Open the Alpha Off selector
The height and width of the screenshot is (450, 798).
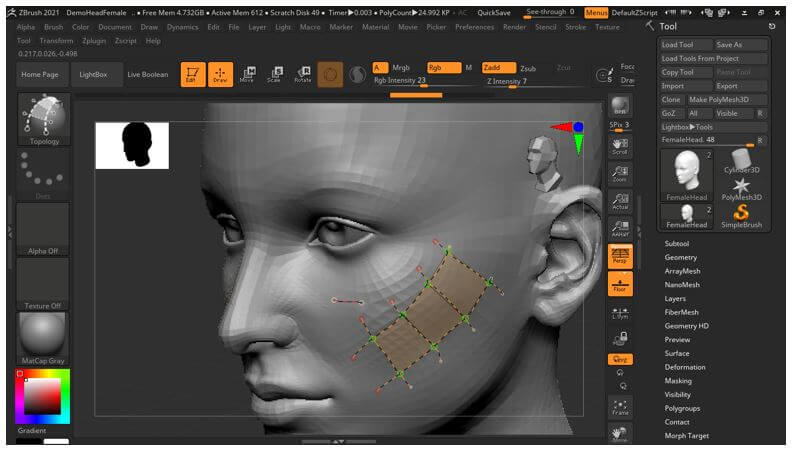click(x=43, y=229)
